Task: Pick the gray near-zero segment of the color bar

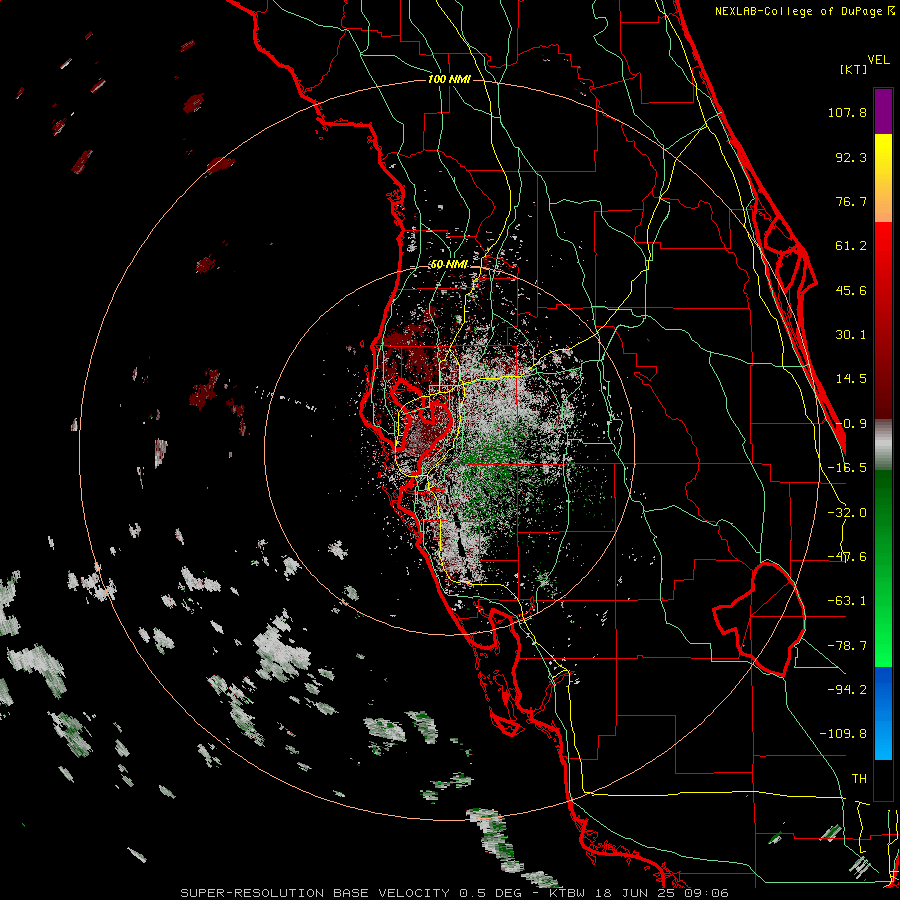Action: point(883,445)
